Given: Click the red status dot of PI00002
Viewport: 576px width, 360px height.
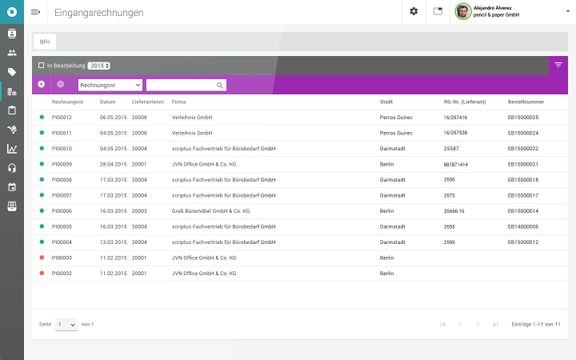Looking at the screenshot, I should click(x=42, y=273).
